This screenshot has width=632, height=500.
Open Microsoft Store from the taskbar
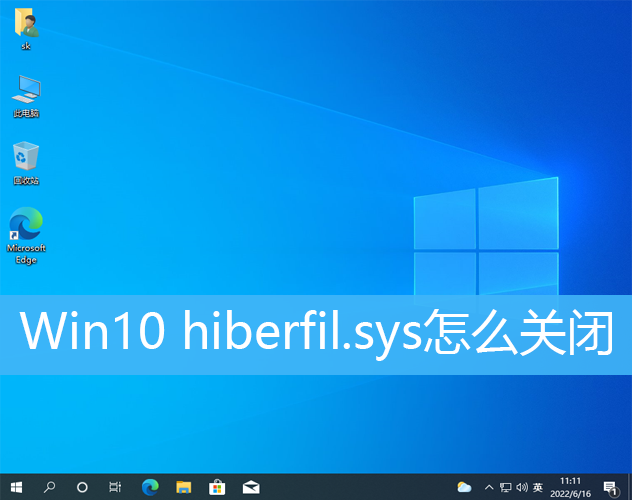[217, 487]
